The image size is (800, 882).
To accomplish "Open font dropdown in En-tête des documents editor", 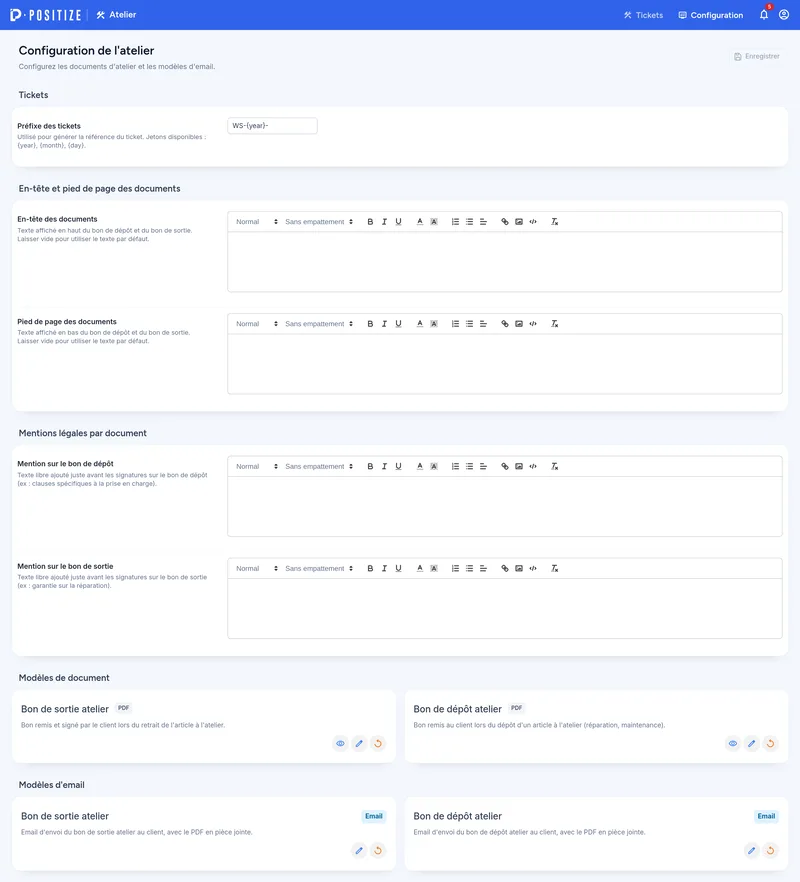I will point(318,222).
